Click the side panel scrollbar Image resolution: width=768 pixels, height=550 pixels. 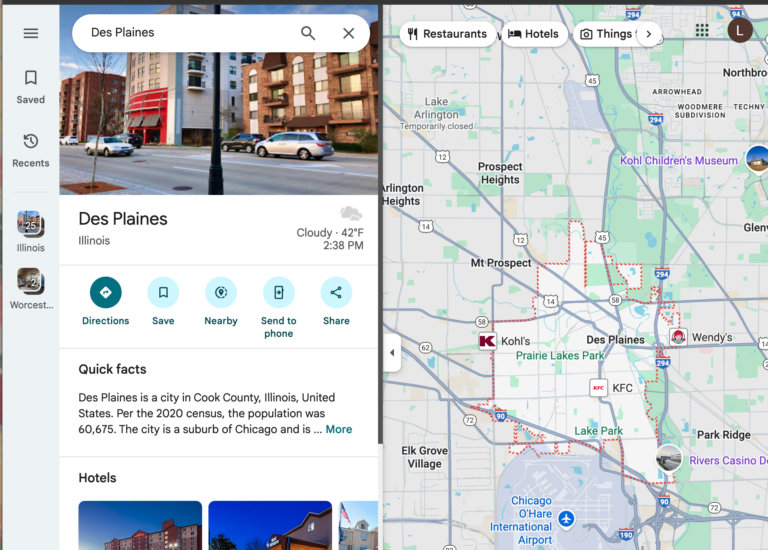[x=380, y=223]
